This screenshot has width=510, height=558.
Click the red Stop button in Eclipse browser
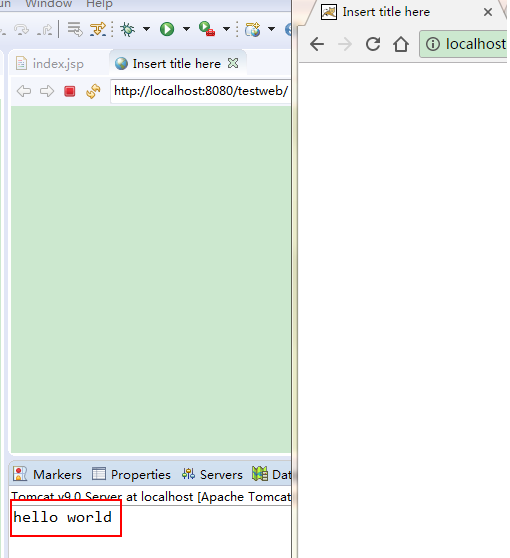click(x=70, y=91)
